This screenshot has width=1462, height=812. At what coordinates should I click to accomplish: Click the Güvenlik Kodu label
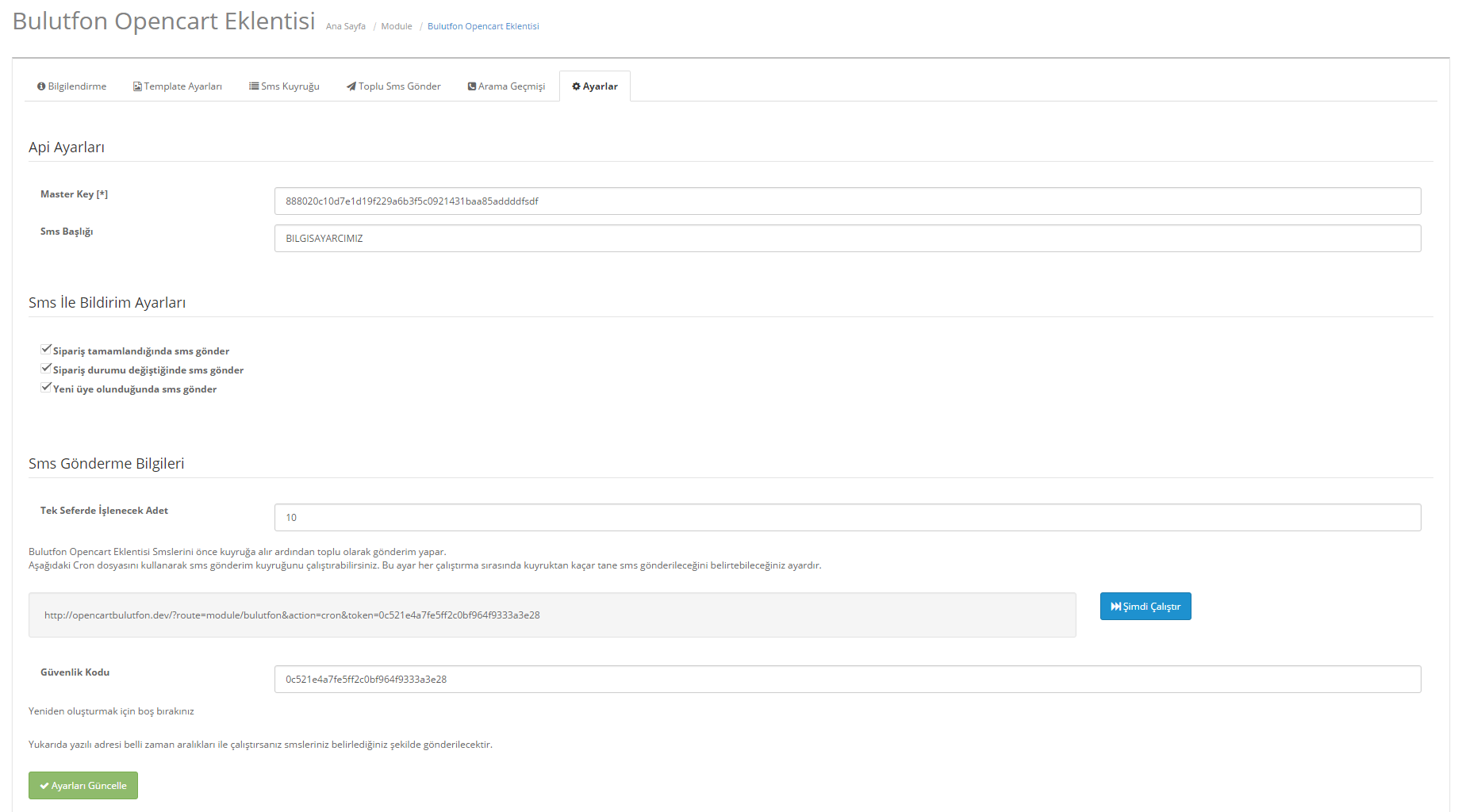tap(75, 672)
